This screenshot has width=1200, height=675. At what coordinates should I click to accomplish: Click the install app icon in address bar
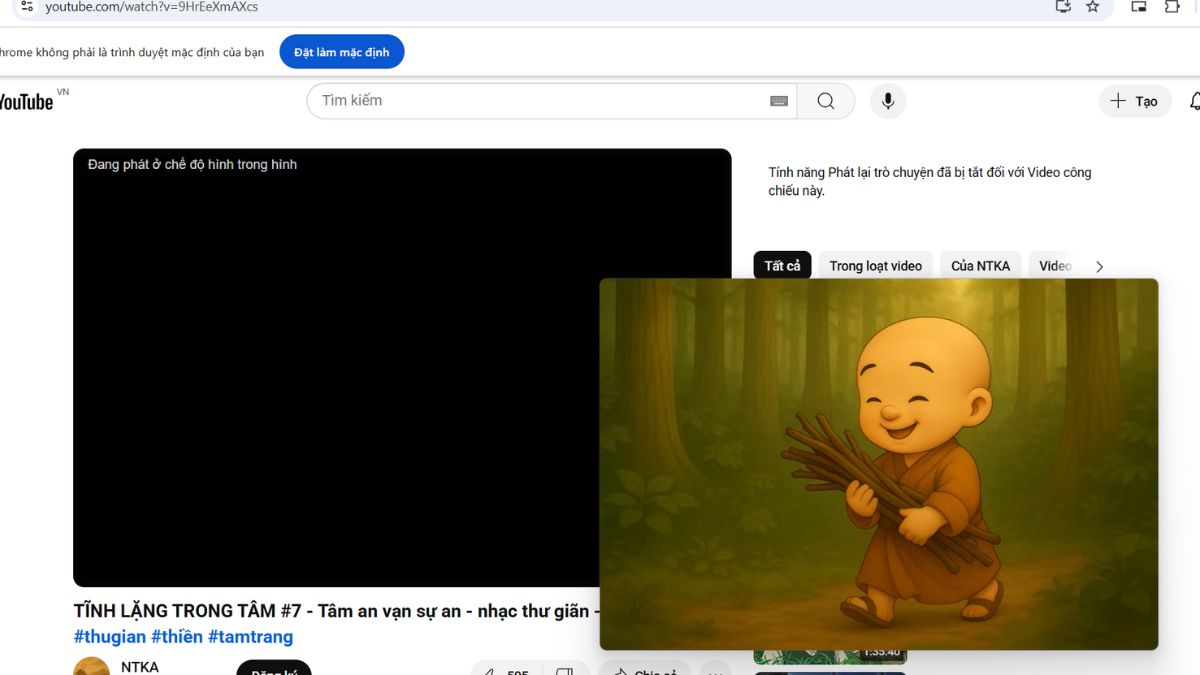tap(1063, 6)
